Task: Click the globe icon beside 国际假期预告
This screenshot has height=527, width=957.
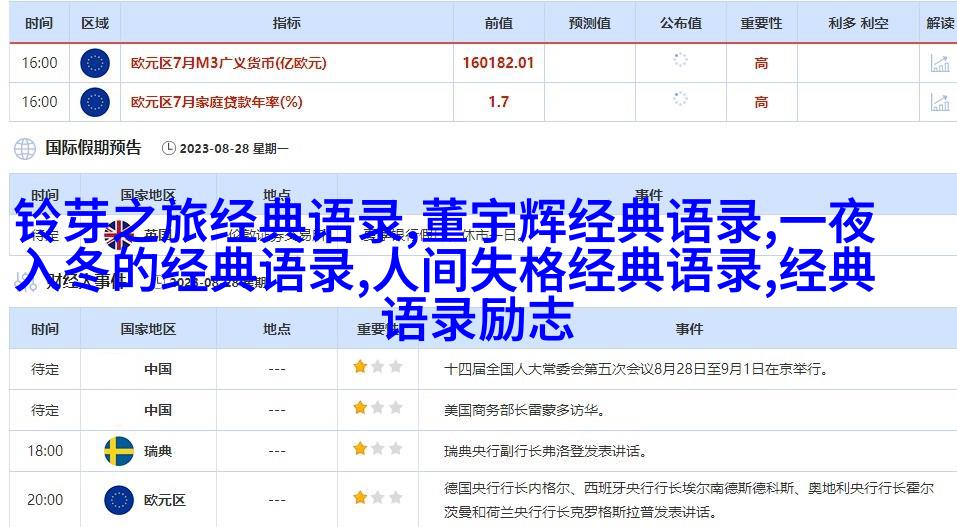Action: click(x=24, y=149)
